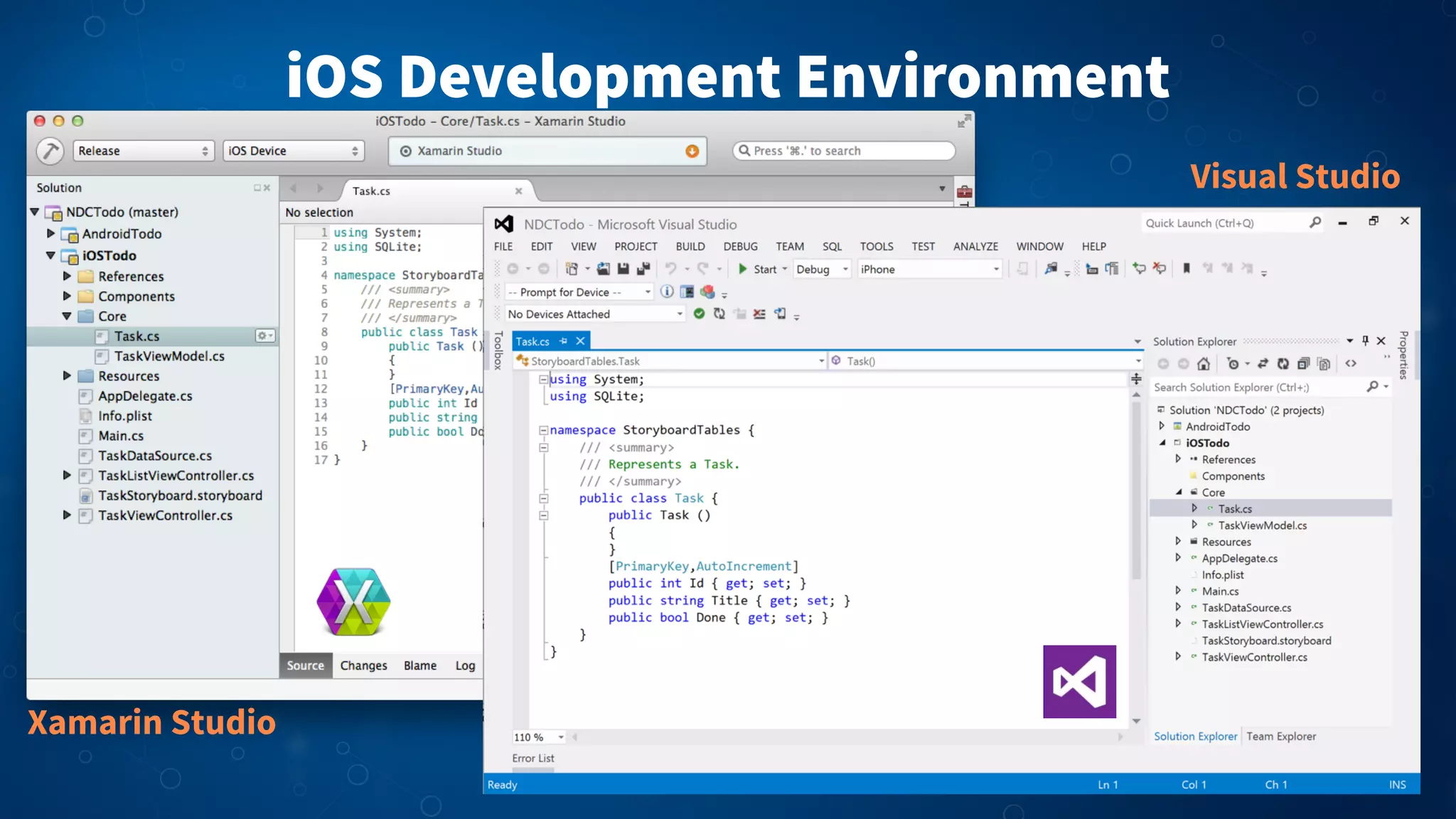Screen dimensions: 1456x819
Task: Collapse the using directives outline box in editor
Action: click(x=543, y=380)
